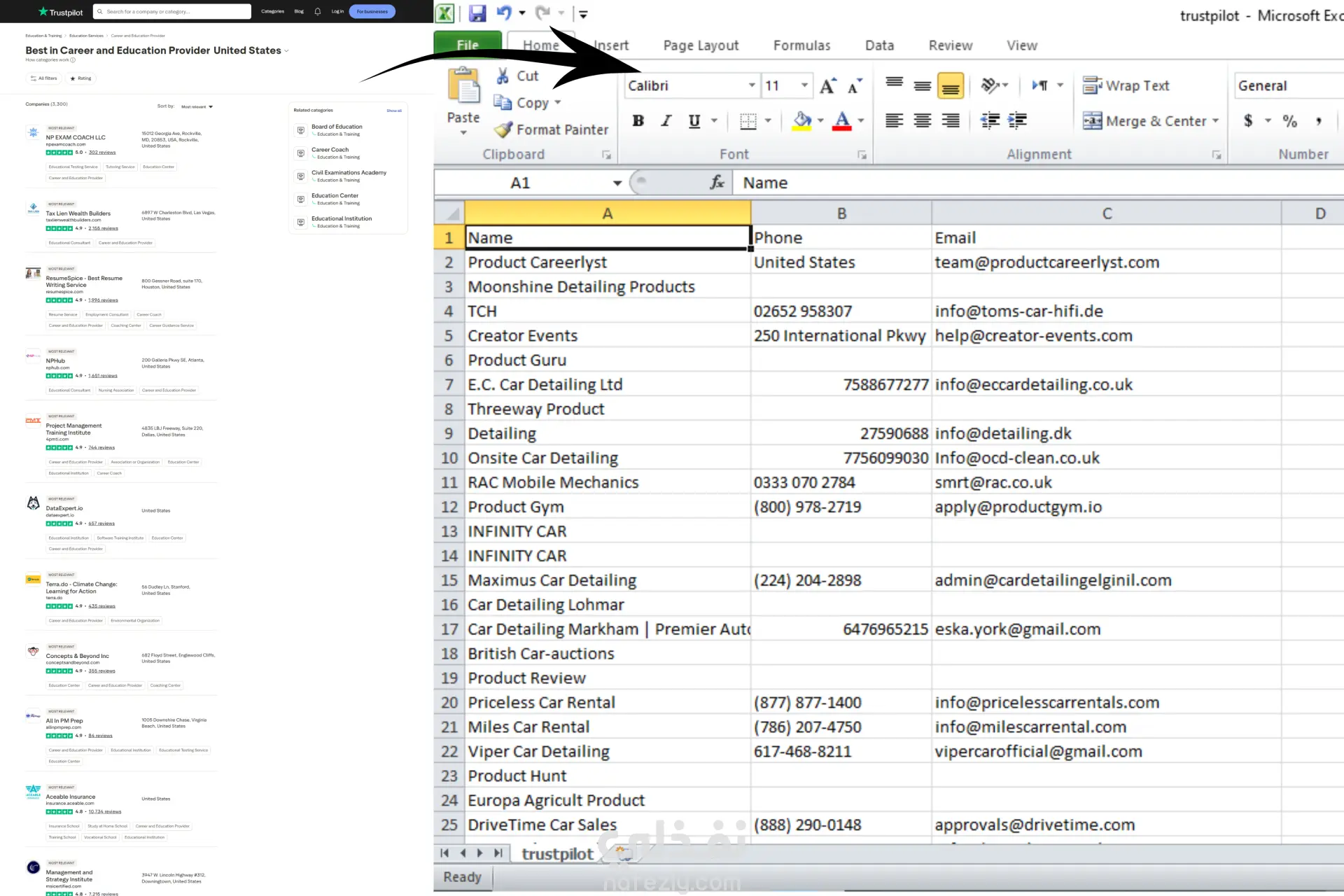Image resolution: width=1344 pixels, height=896 pixels.
Task: Click the Trustpilot star logo
Action: tap(43, 11)
